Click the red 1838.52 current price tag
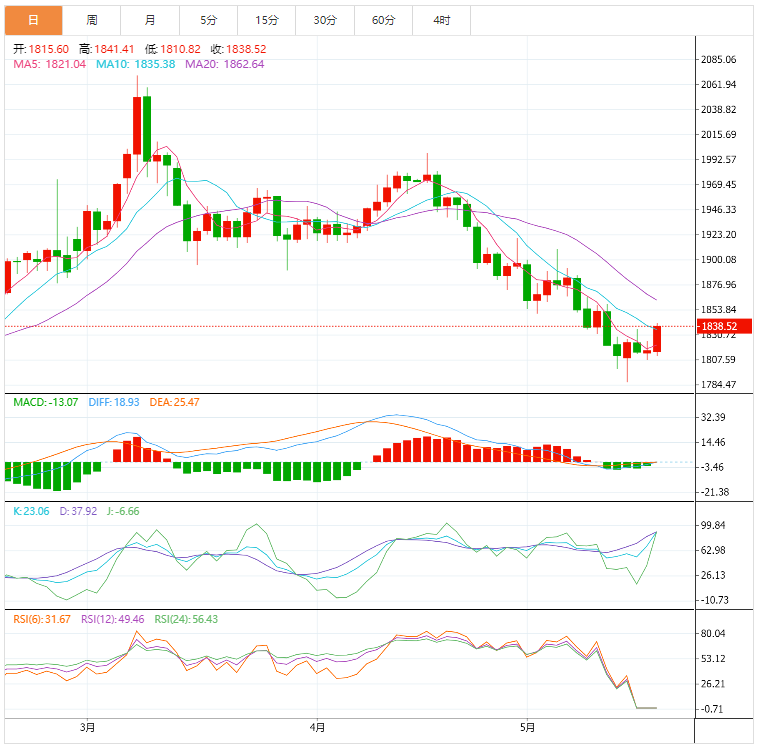This screenshot has width=758, height=748. click(x=724, y=326)
